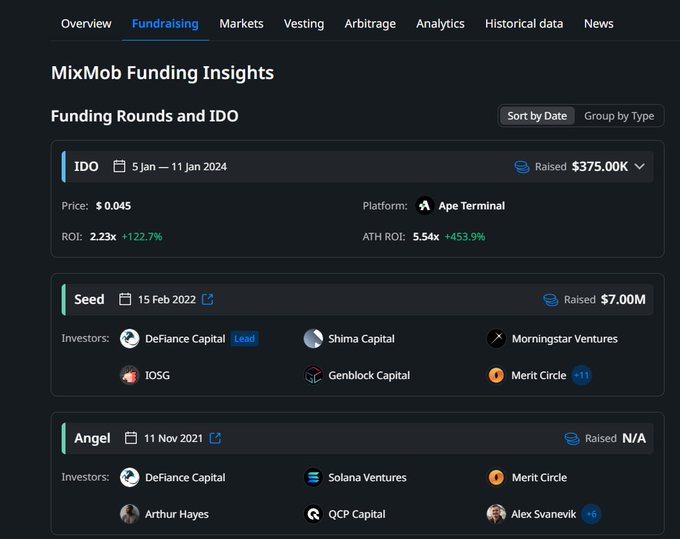The width and height of the screenshot is (680, 539).
Task: Open Solana Ventures investor page
Action: pyautogui.click(x=367, y=477)
